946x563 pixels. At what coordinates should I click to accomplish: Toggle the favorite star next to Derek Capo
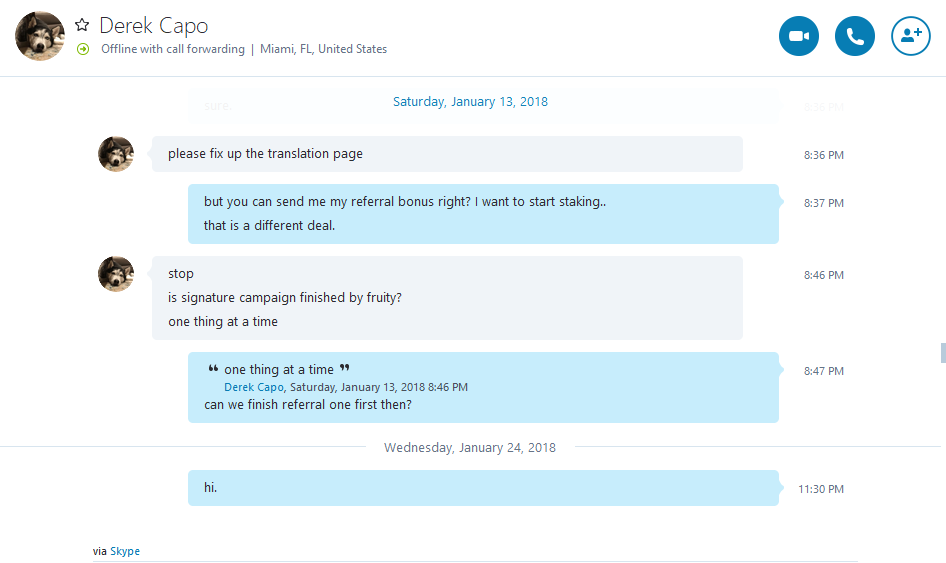coord(82,25)
